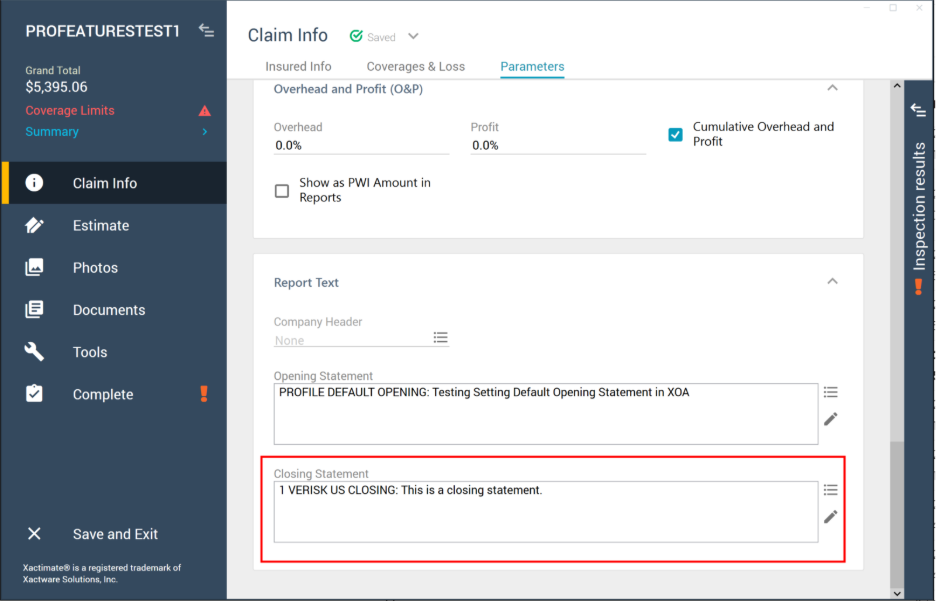Click the pencil edit icon for Closing Statement

[x=830, y=517]
